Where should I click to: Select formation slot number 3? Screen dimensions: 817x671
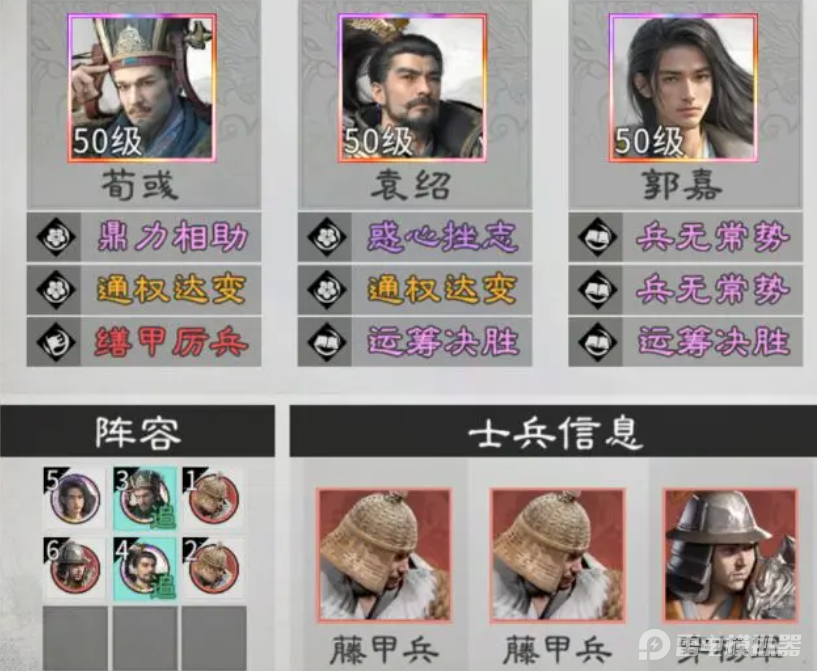144,498
